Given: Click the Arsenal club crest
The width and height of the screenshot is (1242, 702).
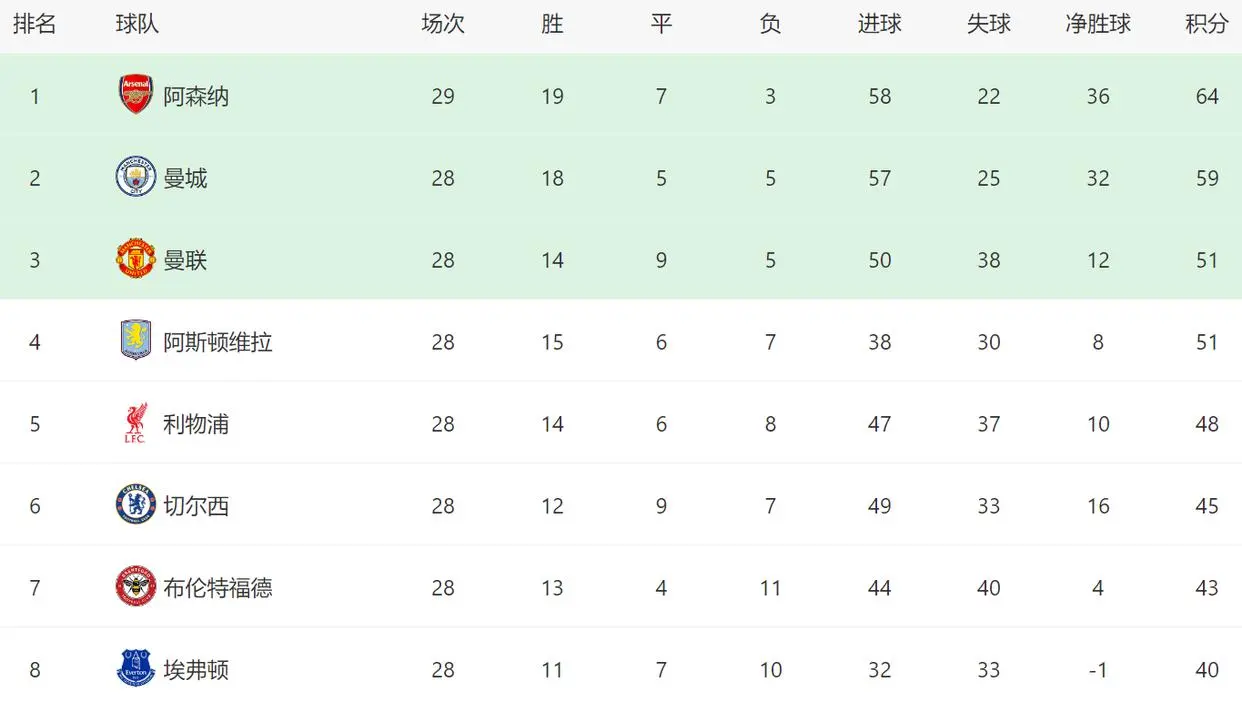Looking at the screenshot, I should click(135, 95).
